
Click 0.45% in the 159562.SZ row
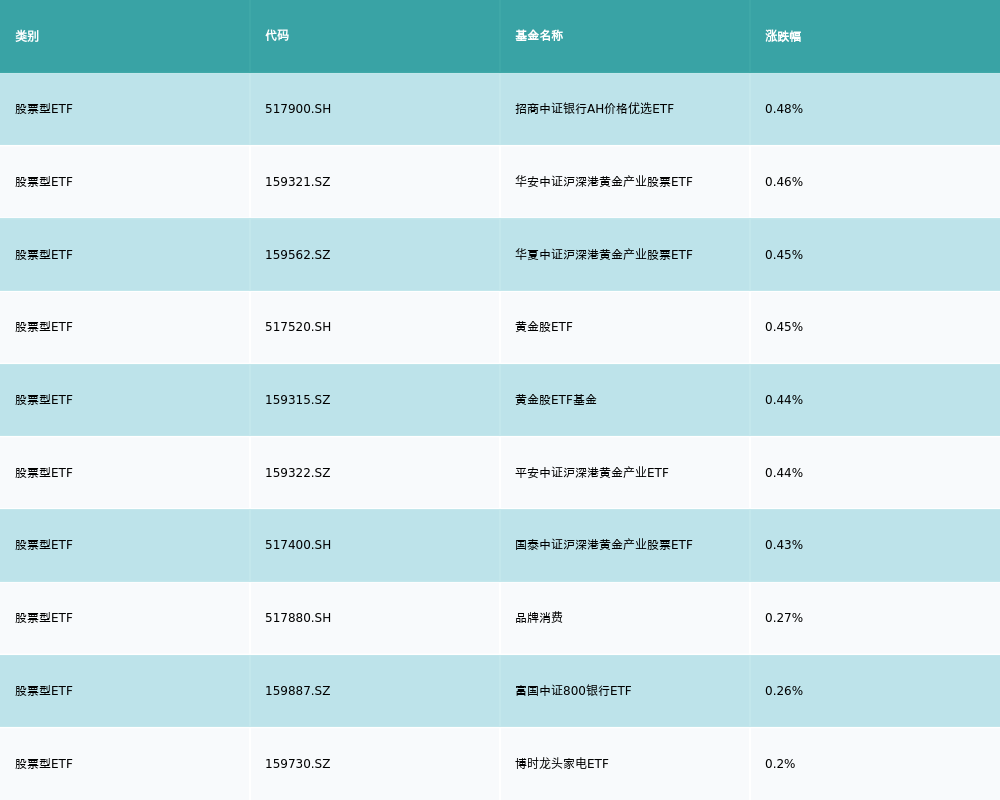coord(784,255)
